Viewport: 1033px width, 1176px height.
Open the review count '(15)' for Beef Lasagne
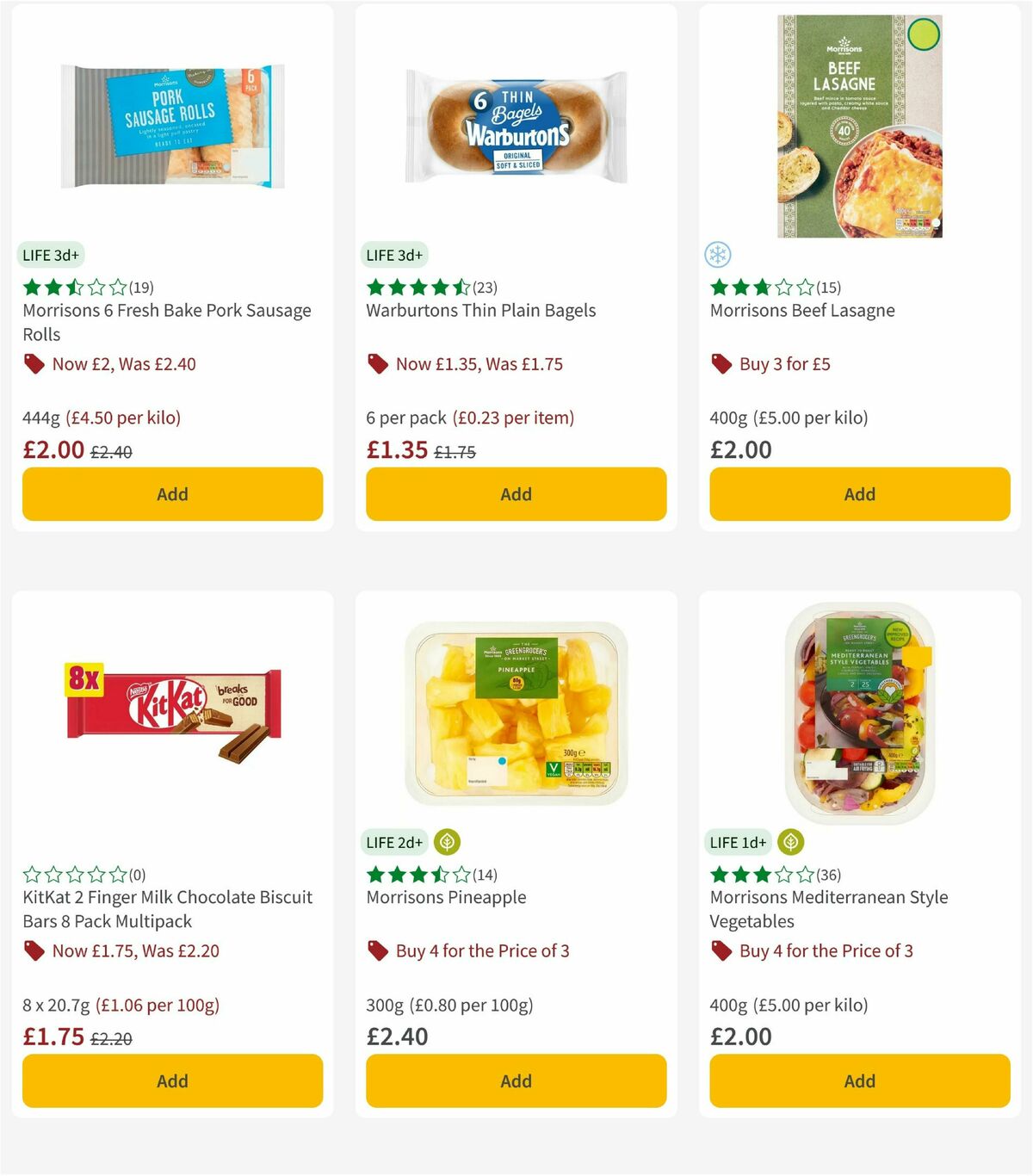tap(829, 287)
